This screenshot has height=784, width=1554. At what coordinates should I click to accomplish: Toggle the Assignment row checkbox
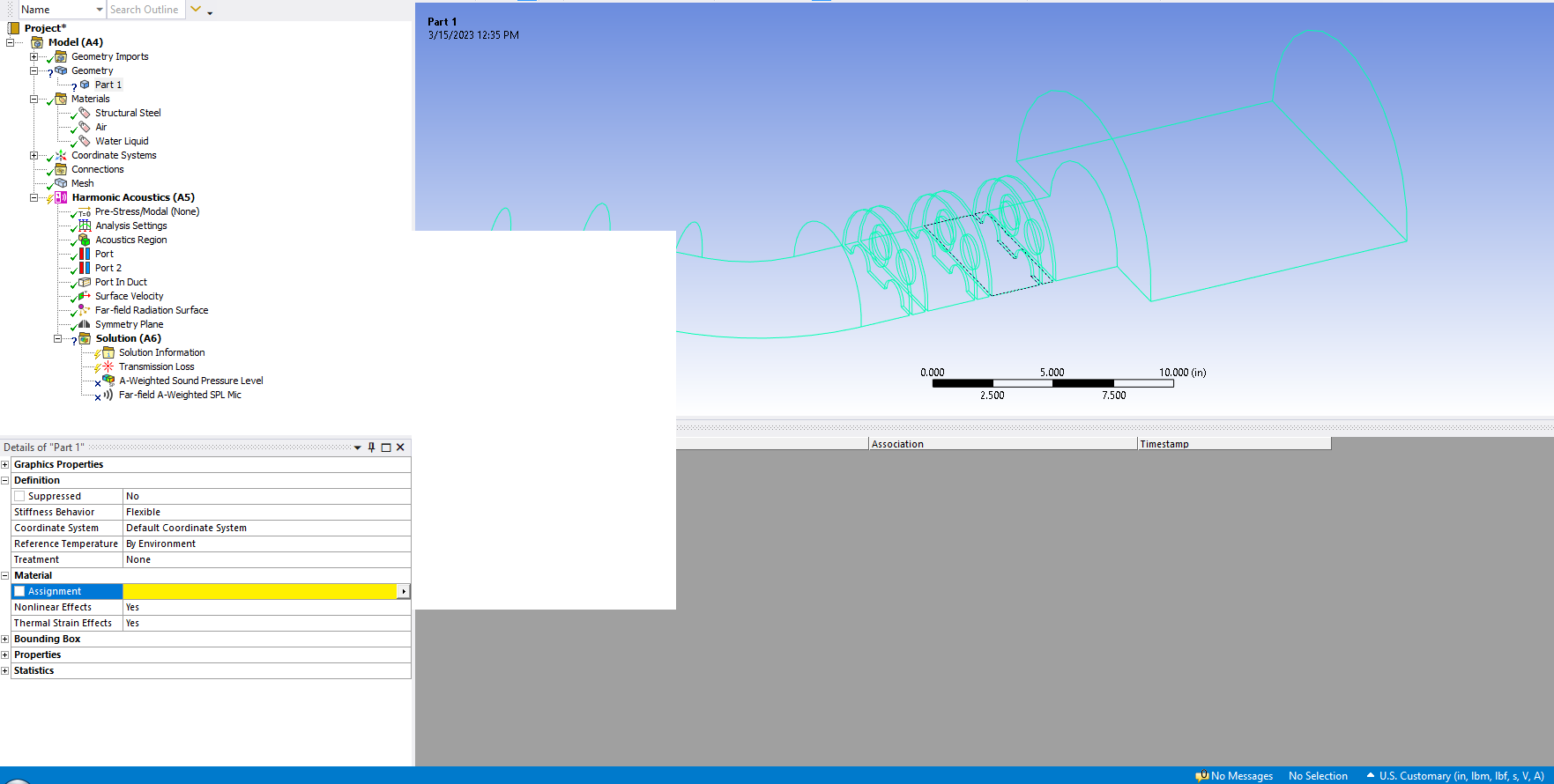(x=19, y=591)
